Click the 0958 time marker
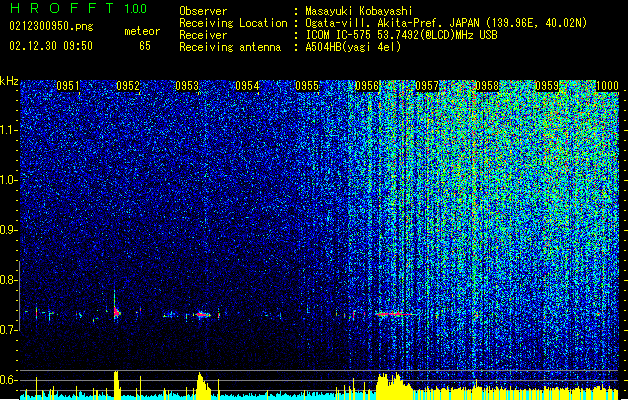Image resolution: width=629 pixels, height=400 pixels. coord(487,86)
